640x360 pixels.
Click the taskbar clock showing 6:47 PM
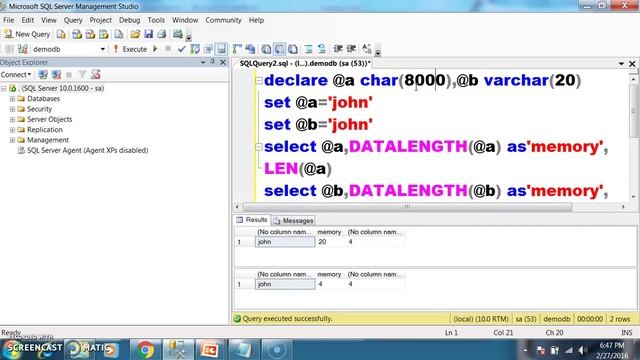(x=611, y=350)
